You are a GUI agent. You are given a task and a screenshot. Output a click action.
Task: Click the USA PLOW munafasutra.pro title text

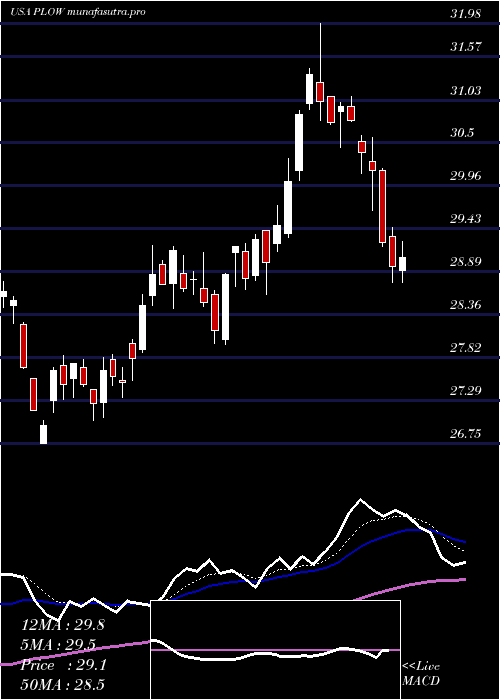pyautogui.click(x=78, y=12)
